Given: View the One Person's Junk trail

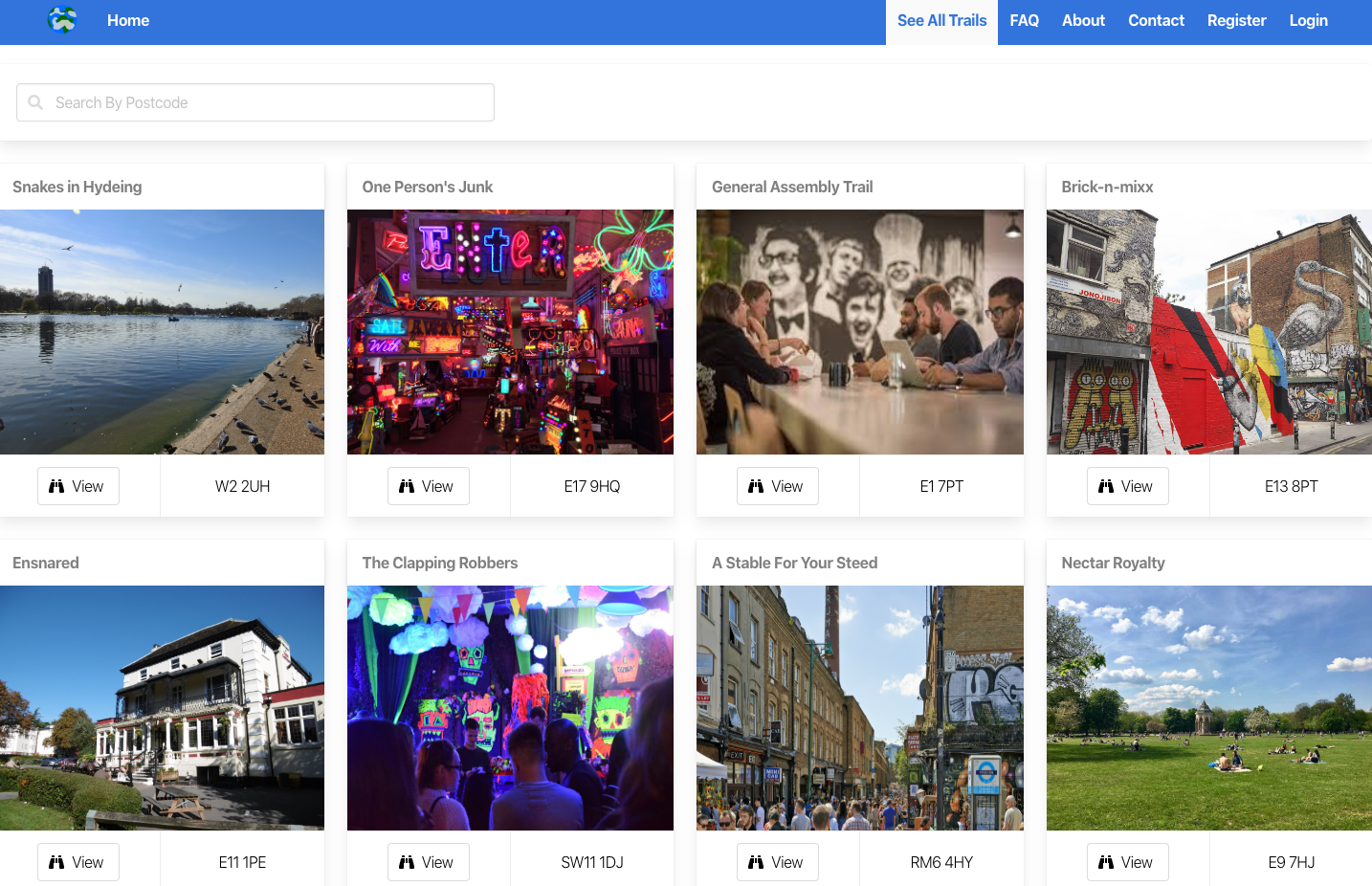Looking at the screenshot, I should [x=429, y=486].
